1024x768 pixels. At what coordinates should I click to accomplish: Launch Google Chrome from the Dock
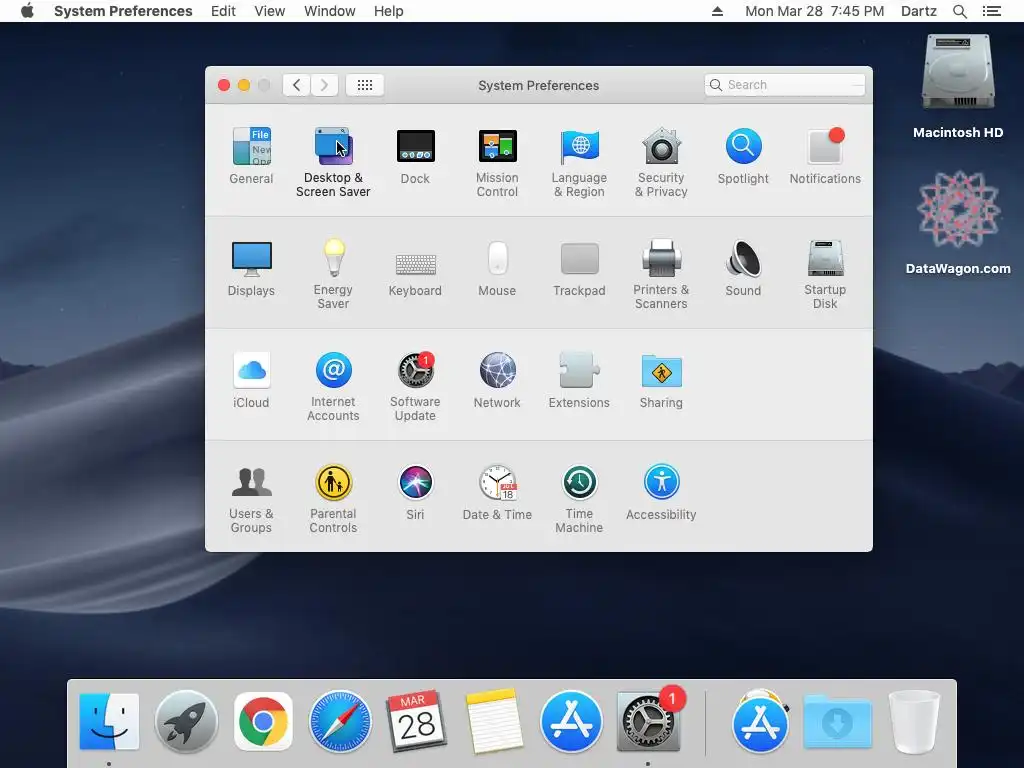[263, 722]
